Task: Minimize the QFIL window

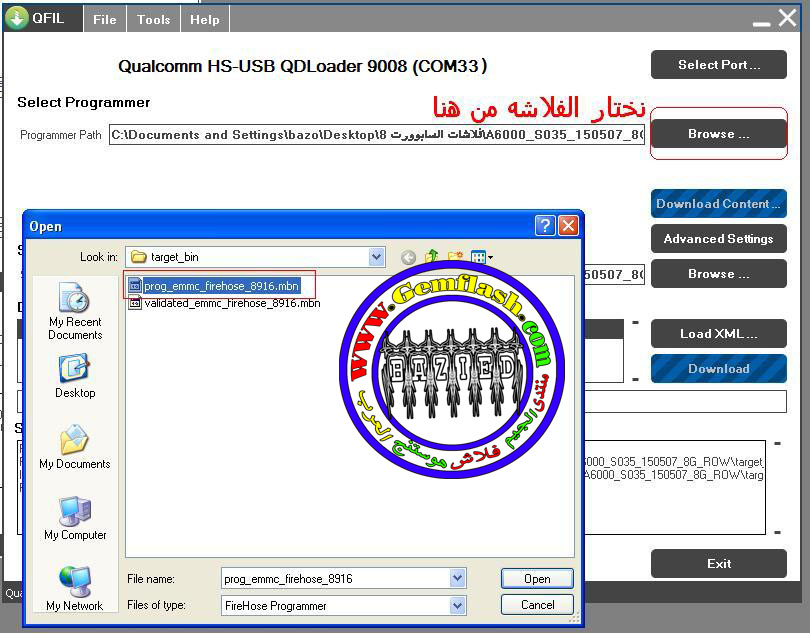Action: coord(761,23)
